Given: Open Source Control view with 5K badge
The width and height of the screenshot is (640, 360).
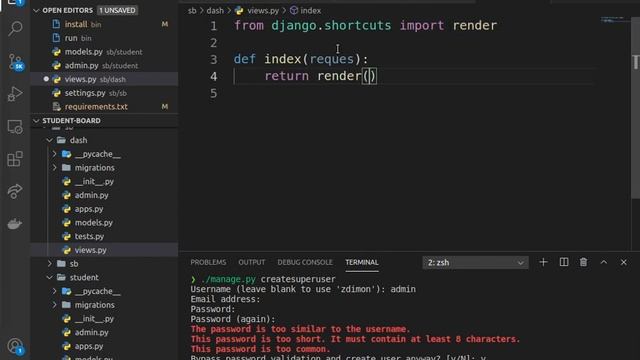Looking at the screenshot, I should [x=15, y=62].
